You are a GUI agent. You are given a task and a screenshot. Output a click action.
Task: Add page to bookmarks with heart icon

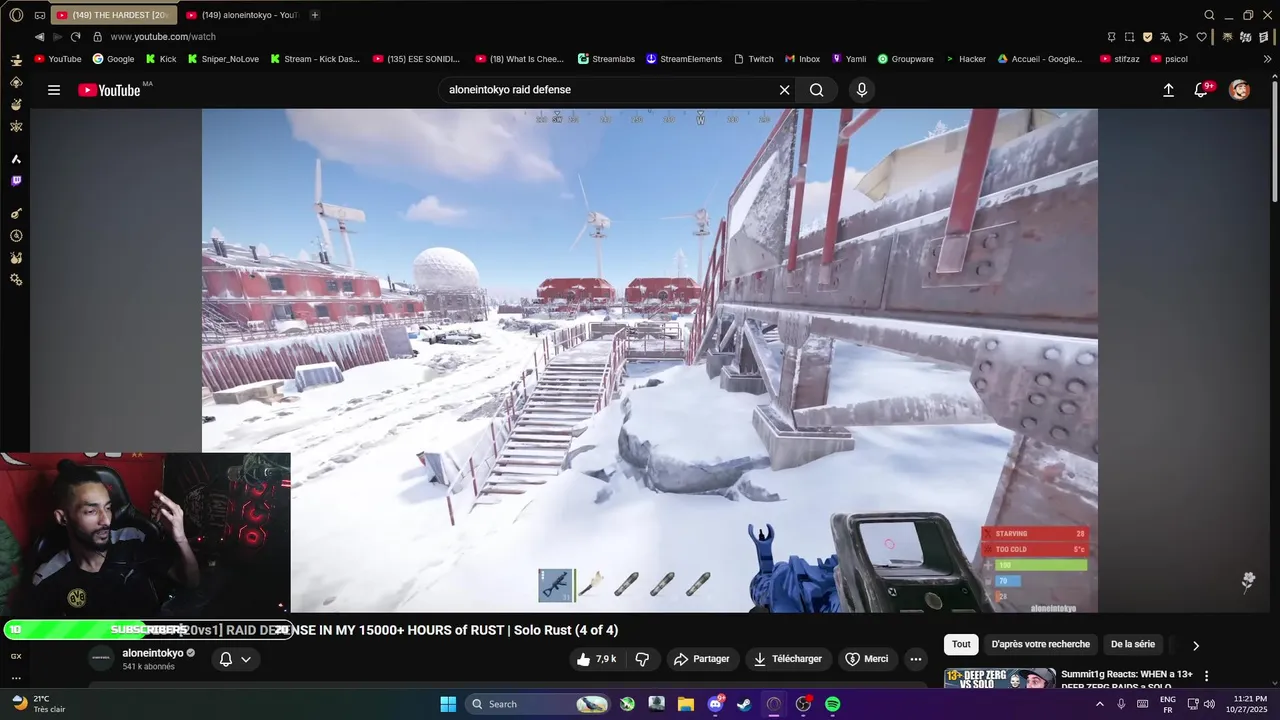click(1201, 37)
